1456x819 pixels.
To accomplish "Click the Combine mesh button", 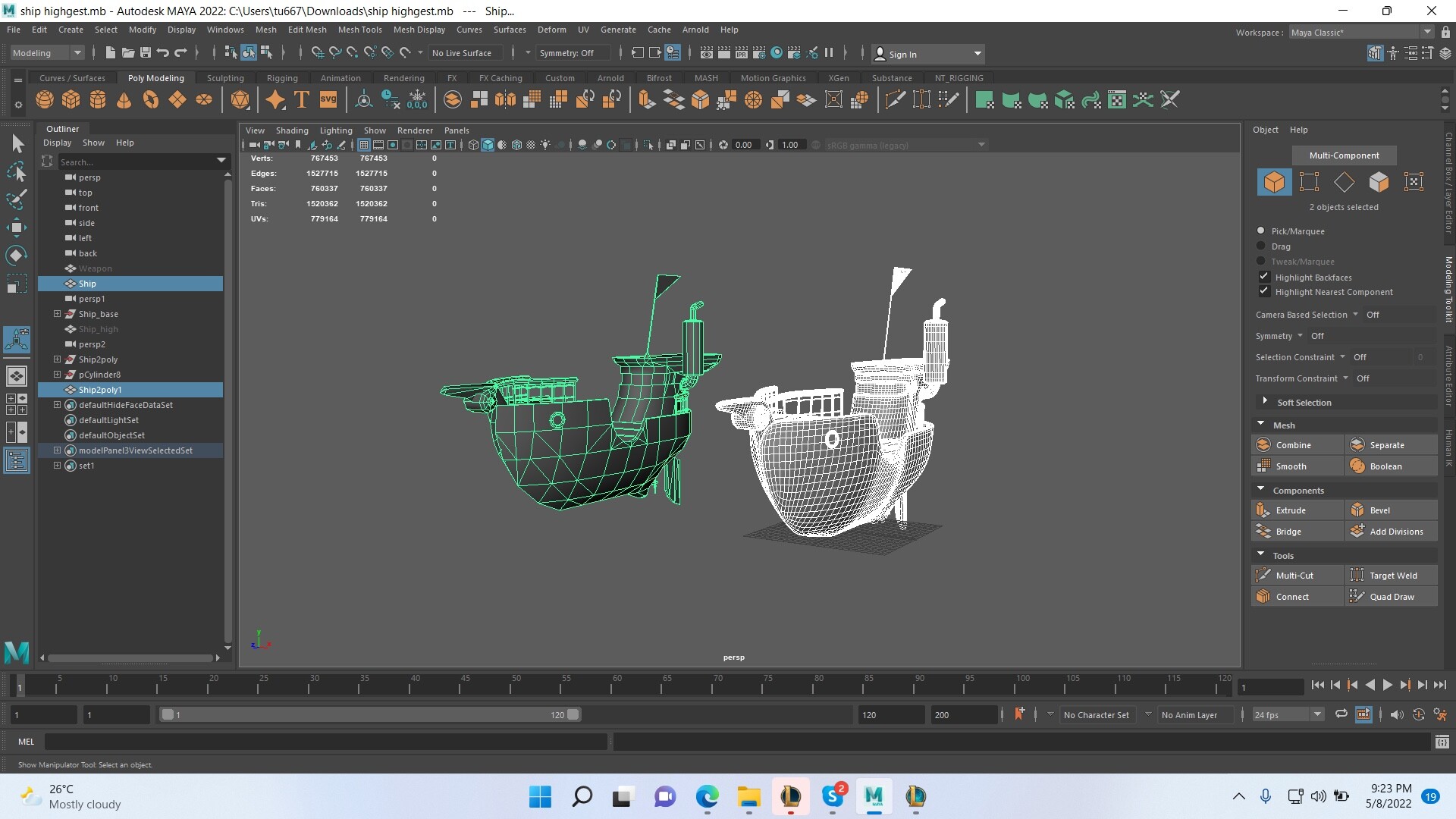I will click(1293, 445).
